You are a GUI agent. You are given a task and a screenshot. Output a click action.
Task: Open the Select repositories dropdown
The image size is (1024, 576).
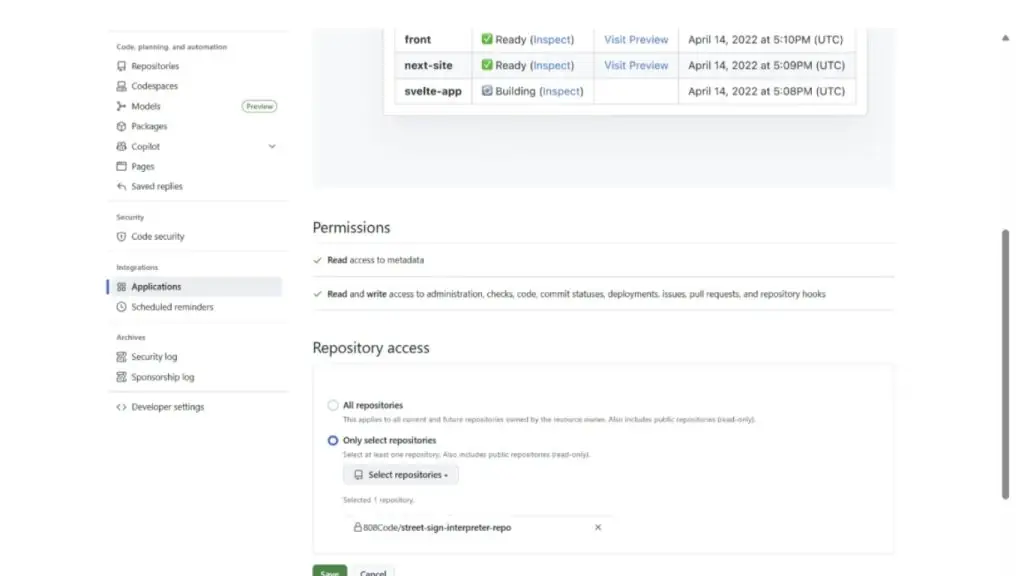(400, 475)
